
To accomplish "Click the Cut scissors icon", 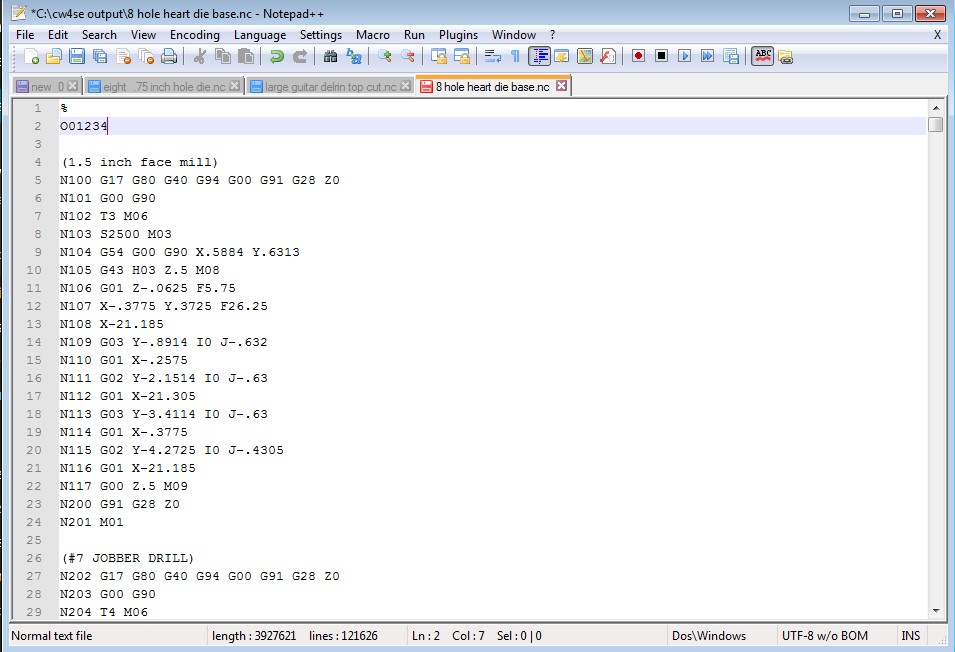I will click(200, 57).
